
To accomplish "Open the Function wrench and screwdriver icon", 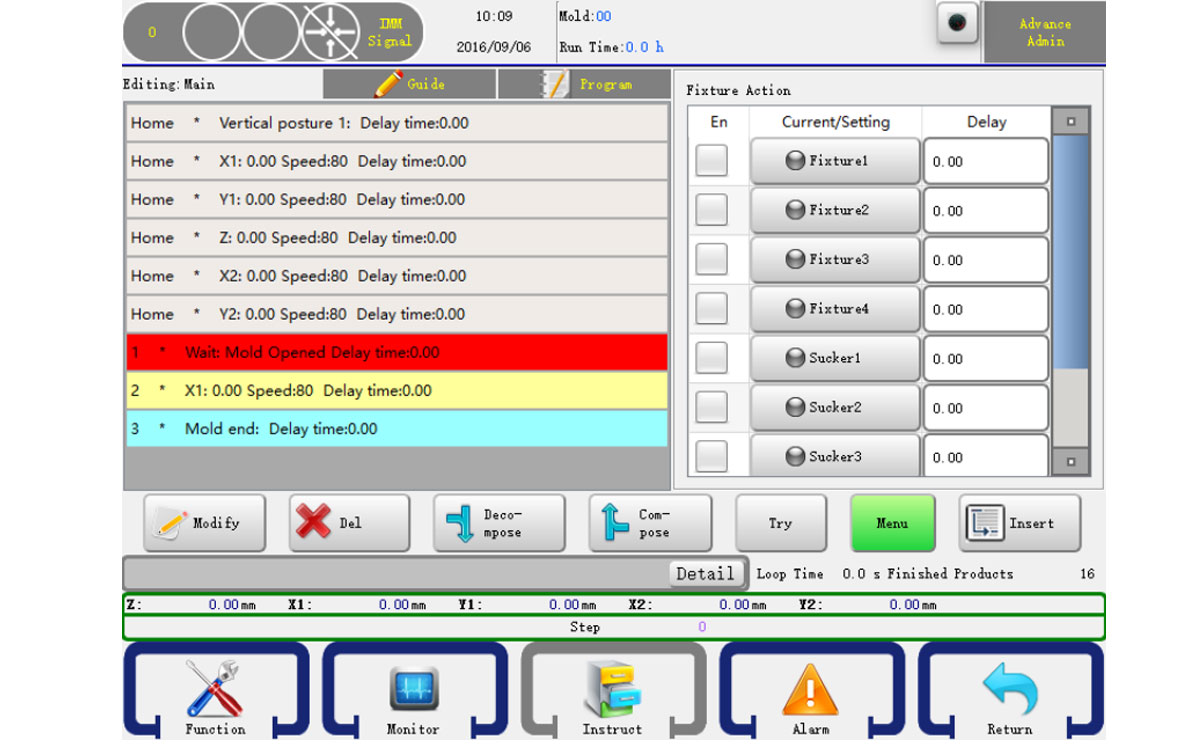I will pos(214,690).
